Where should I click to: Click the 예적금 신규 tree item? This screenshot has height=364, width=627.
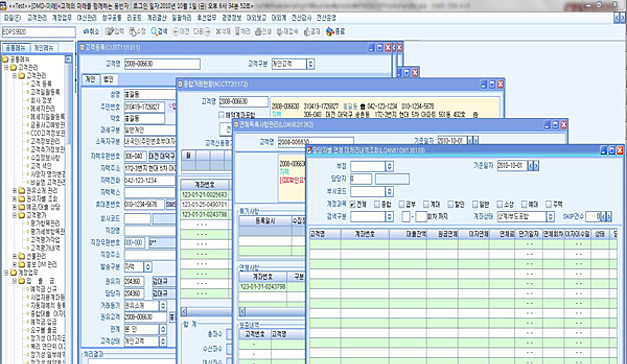44,289
